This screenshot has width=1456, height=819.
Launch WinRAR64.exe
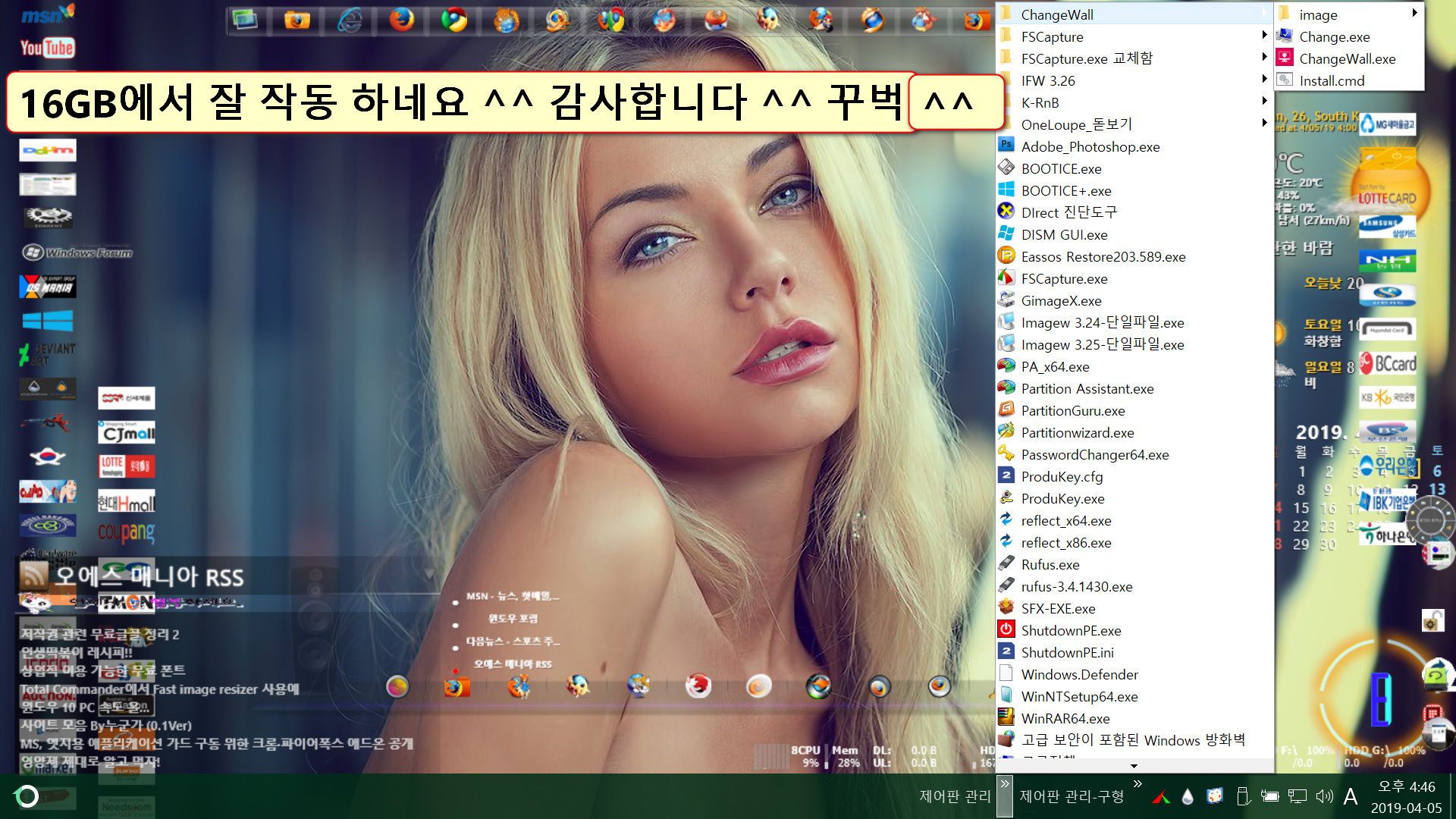tap(1134, 718)
